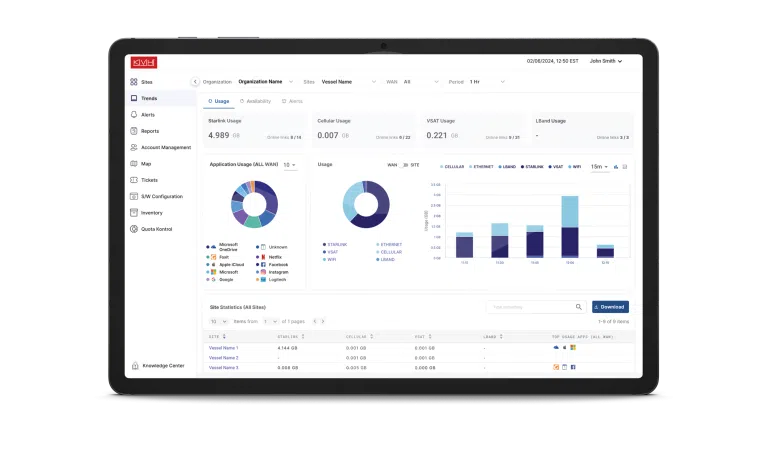
Task: Click Facebook app icon in Vessel Name 3 row
Action: coord(573,367)
